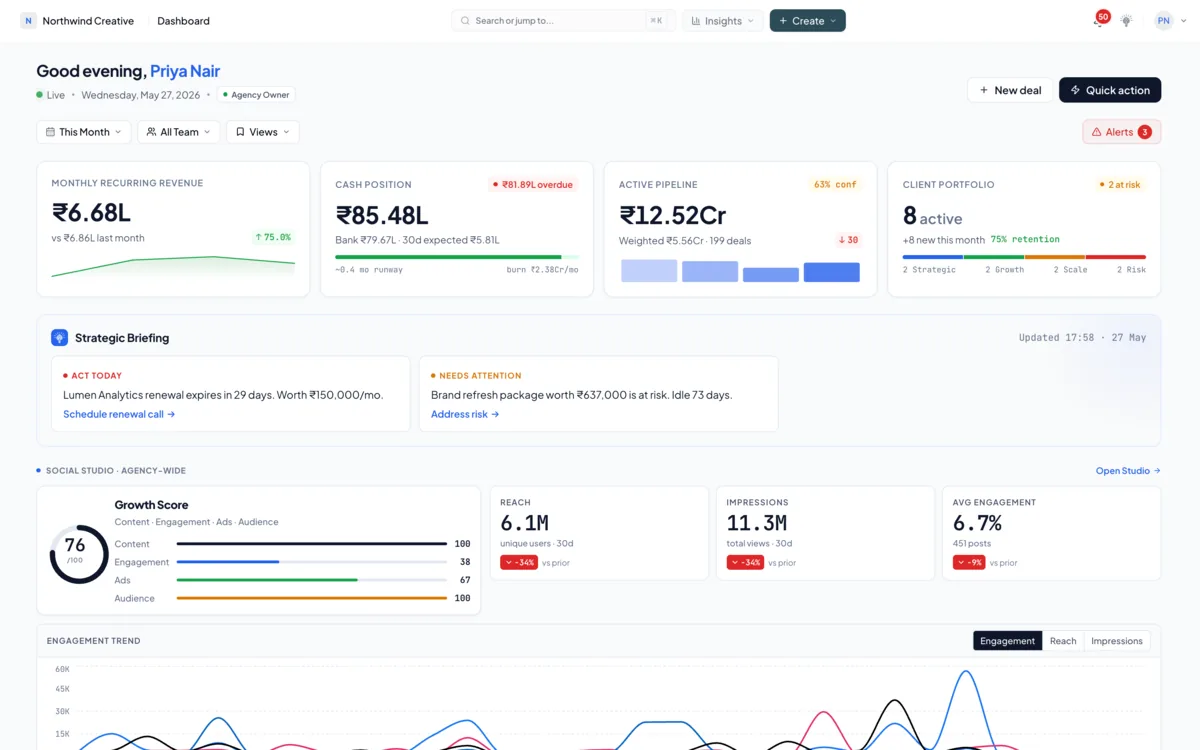Click the ₹85.48L cash position value
This screenshot has width=1200, height=750.
click(x=382, y=215)
